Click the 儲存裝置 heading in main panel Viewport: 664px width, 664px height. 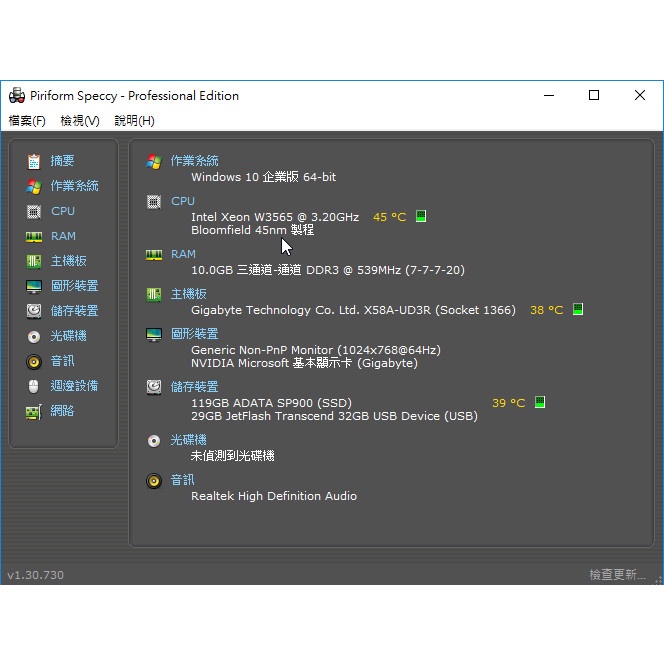click(x=194, y=387)
